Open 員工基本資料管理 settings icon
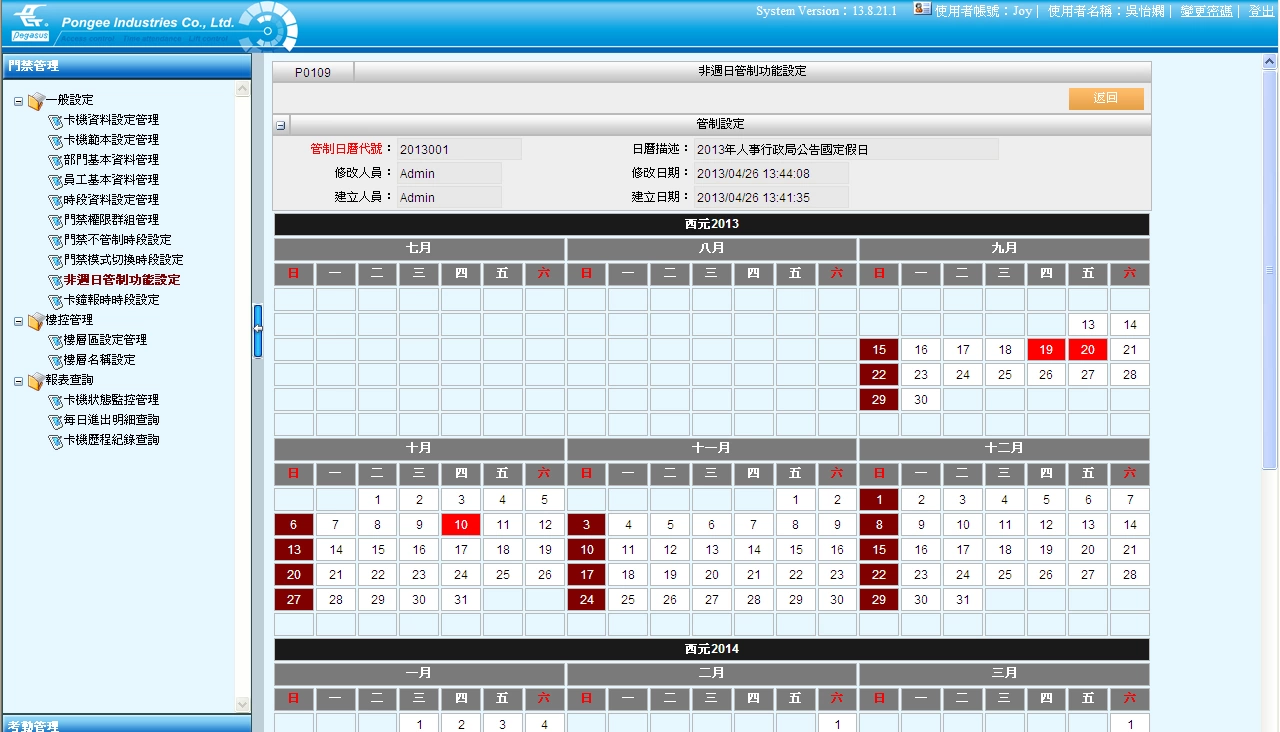 57,180
